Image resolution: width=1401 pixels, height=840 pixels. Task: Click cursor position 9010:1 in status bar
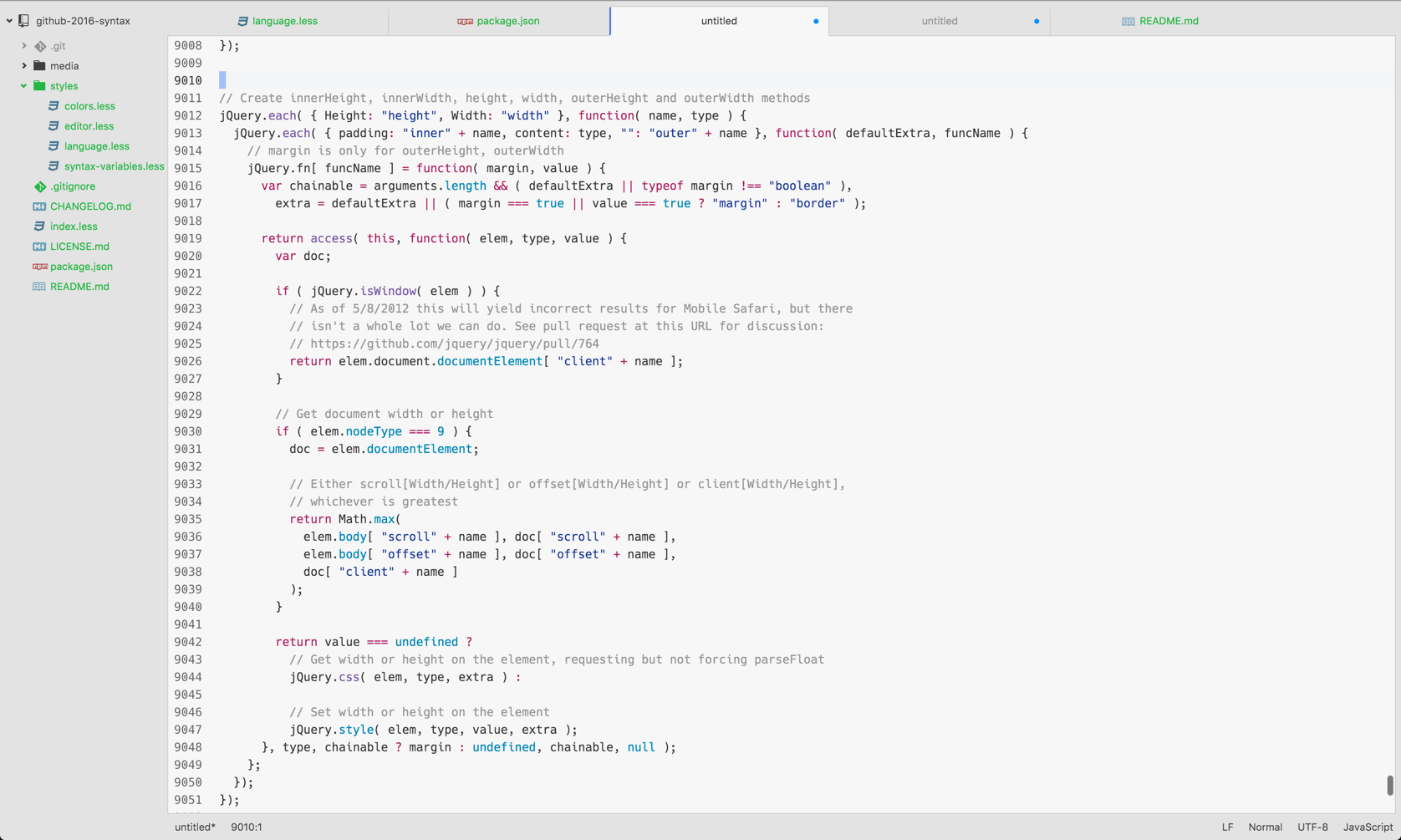point(247,827)
